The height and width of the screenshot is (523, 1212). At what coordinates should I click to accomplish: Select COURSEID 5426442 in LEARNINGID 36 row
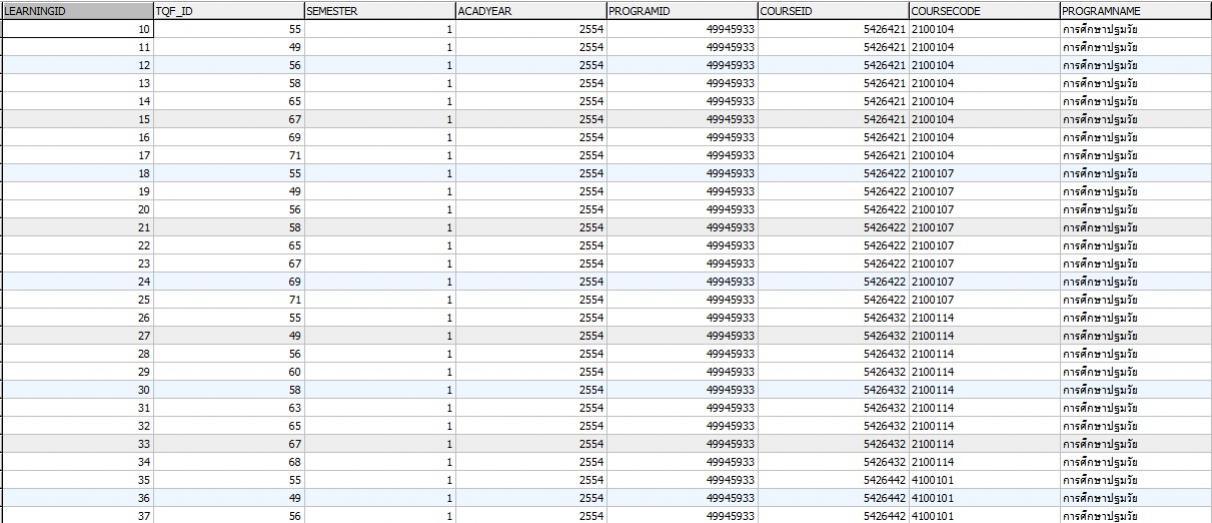point(832,497)
